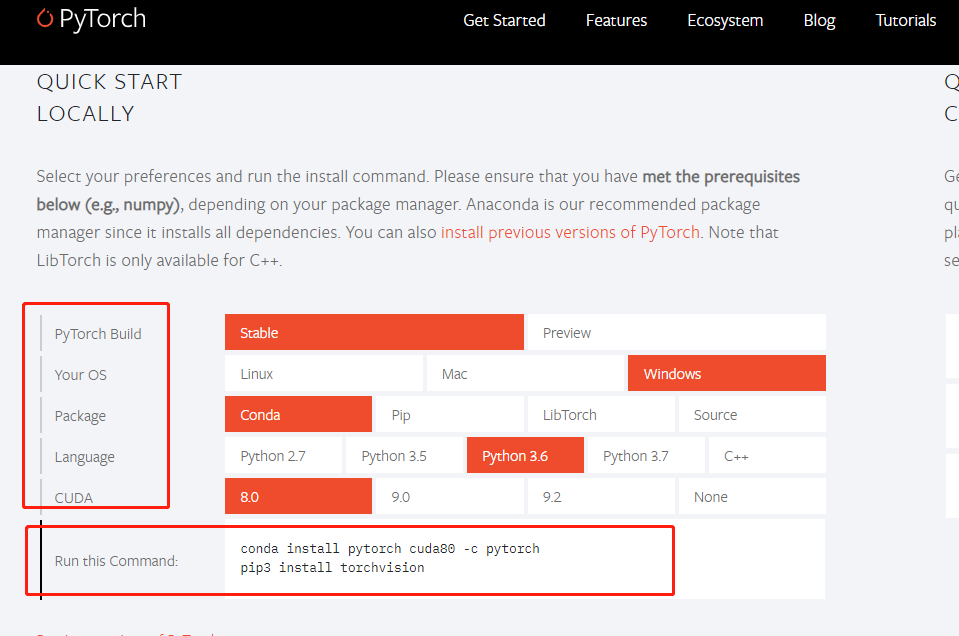Viewport: 959px width, 636px height.
Task: Select None for CUDA
Action: click(752, 497)
